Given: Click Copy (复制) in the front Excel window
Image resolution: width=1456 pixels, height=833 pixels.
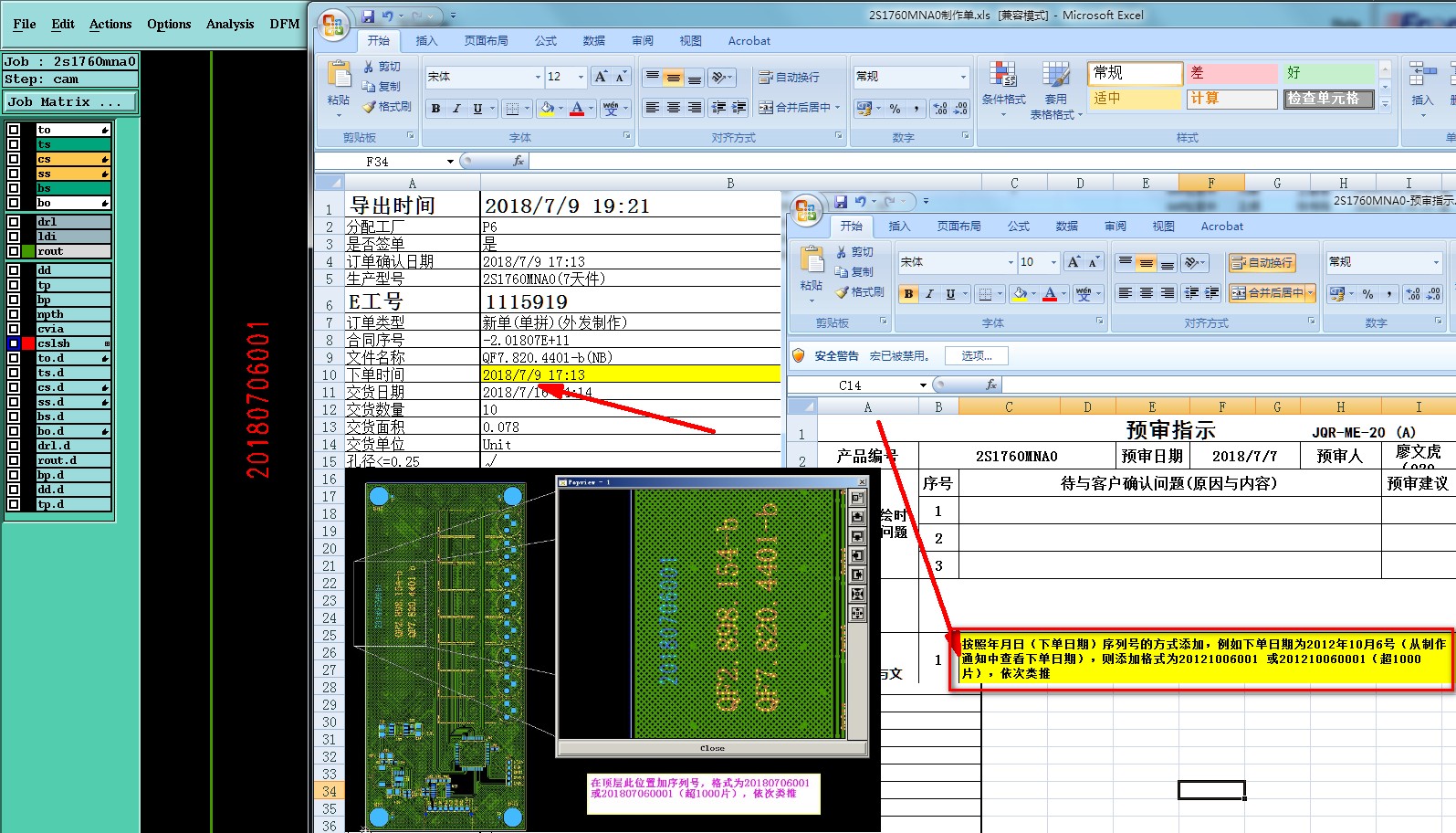Looking at the screenshot, I should click(854, 272).
